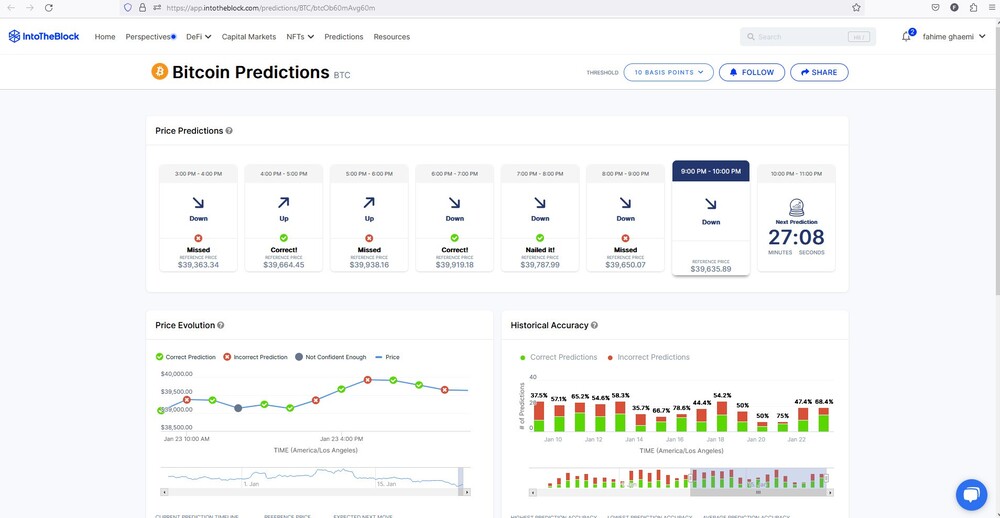Click the 27:08 countdown timer

[x=797, y=237]
